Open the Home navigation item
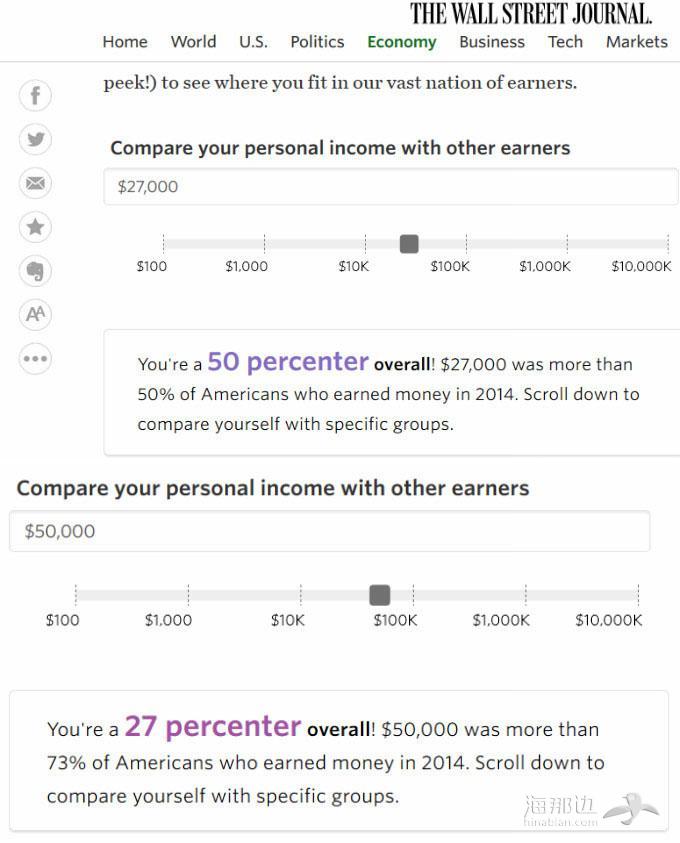 pyautogui.click(x=125, y=42)
